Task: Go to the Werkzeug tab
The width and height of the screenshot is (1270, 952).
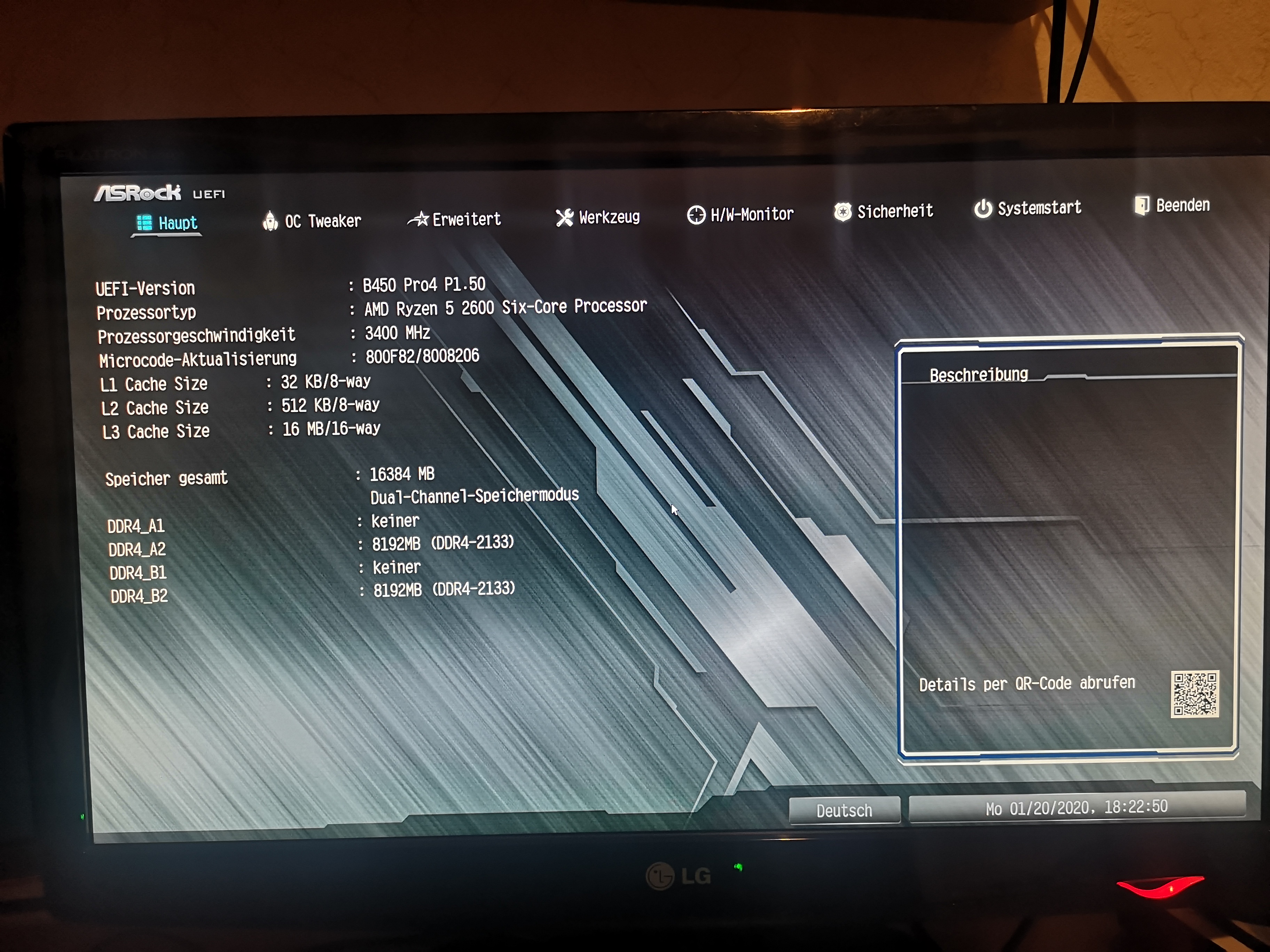Action: pyautogui.click(x=609, y=217)
